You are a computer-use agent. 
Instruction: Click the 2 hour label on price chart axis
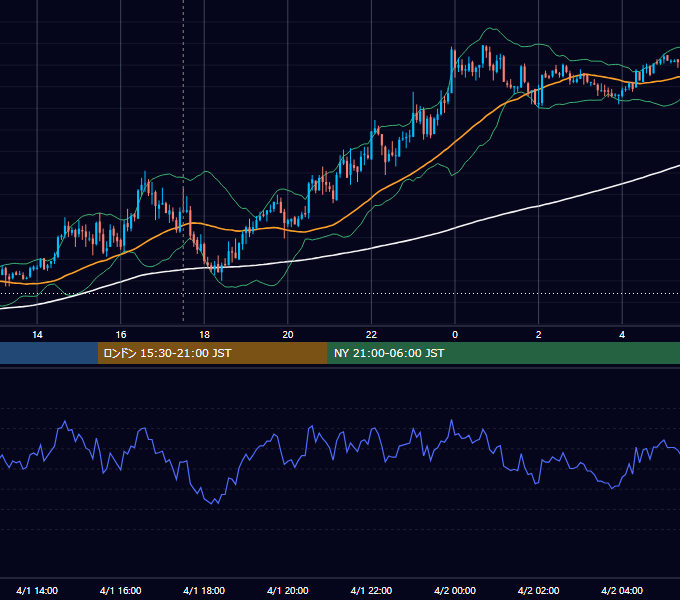(x=539, y=335)
